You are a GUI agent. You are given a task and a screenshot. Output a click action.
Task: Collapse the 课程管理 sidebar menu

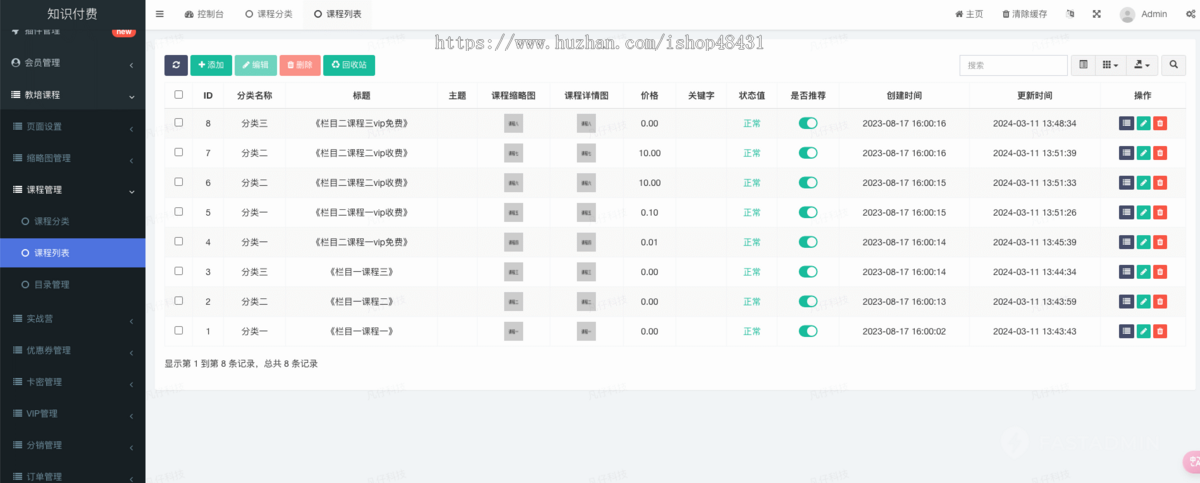72,190
